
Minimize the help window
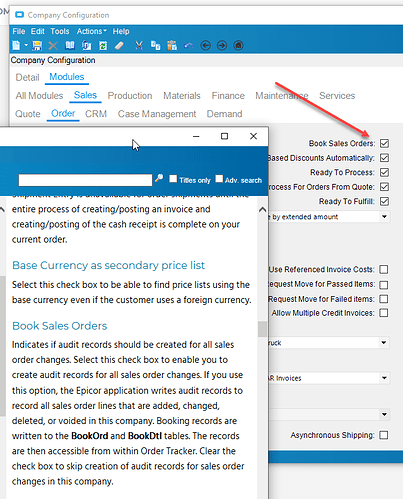point(196,136)
